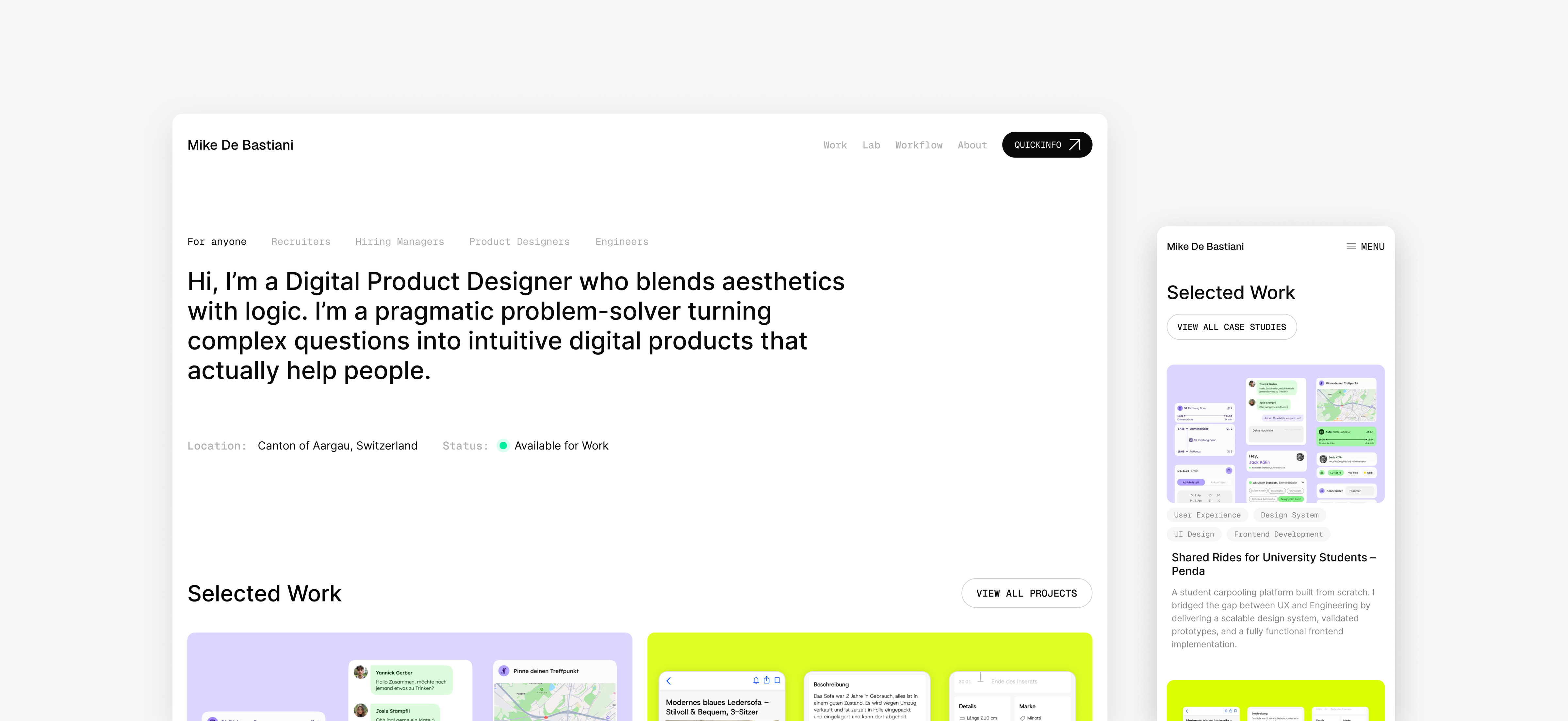Click the UI Design tag

pos(1194,534)
